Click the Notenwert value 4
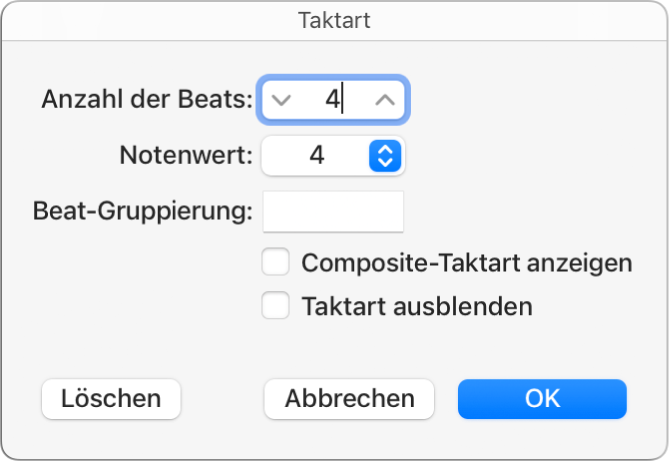This screenshot has width=670, height=463. point(317,155)
